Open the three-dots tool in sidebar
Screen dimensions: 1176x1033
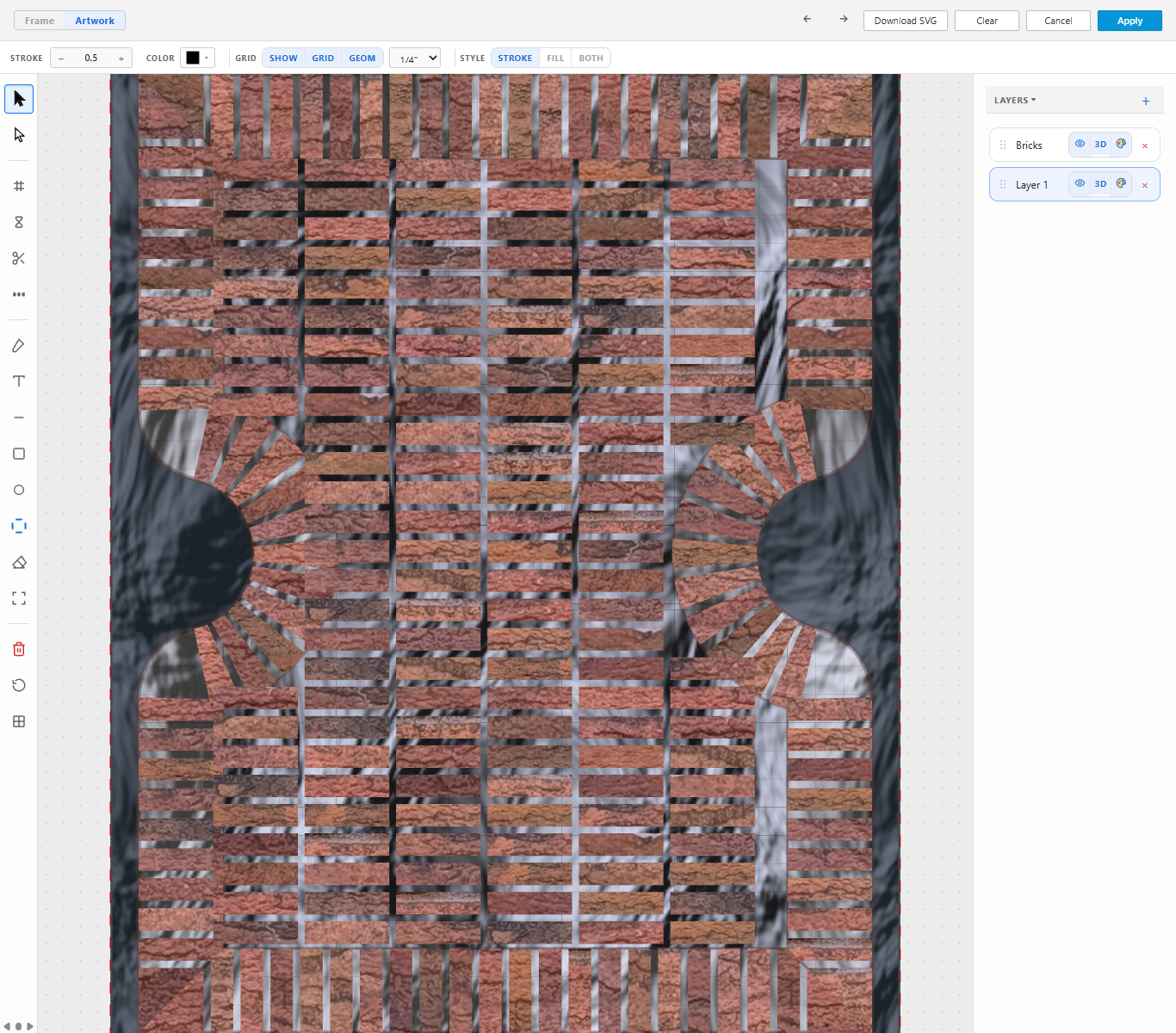[x=19, y=294]
